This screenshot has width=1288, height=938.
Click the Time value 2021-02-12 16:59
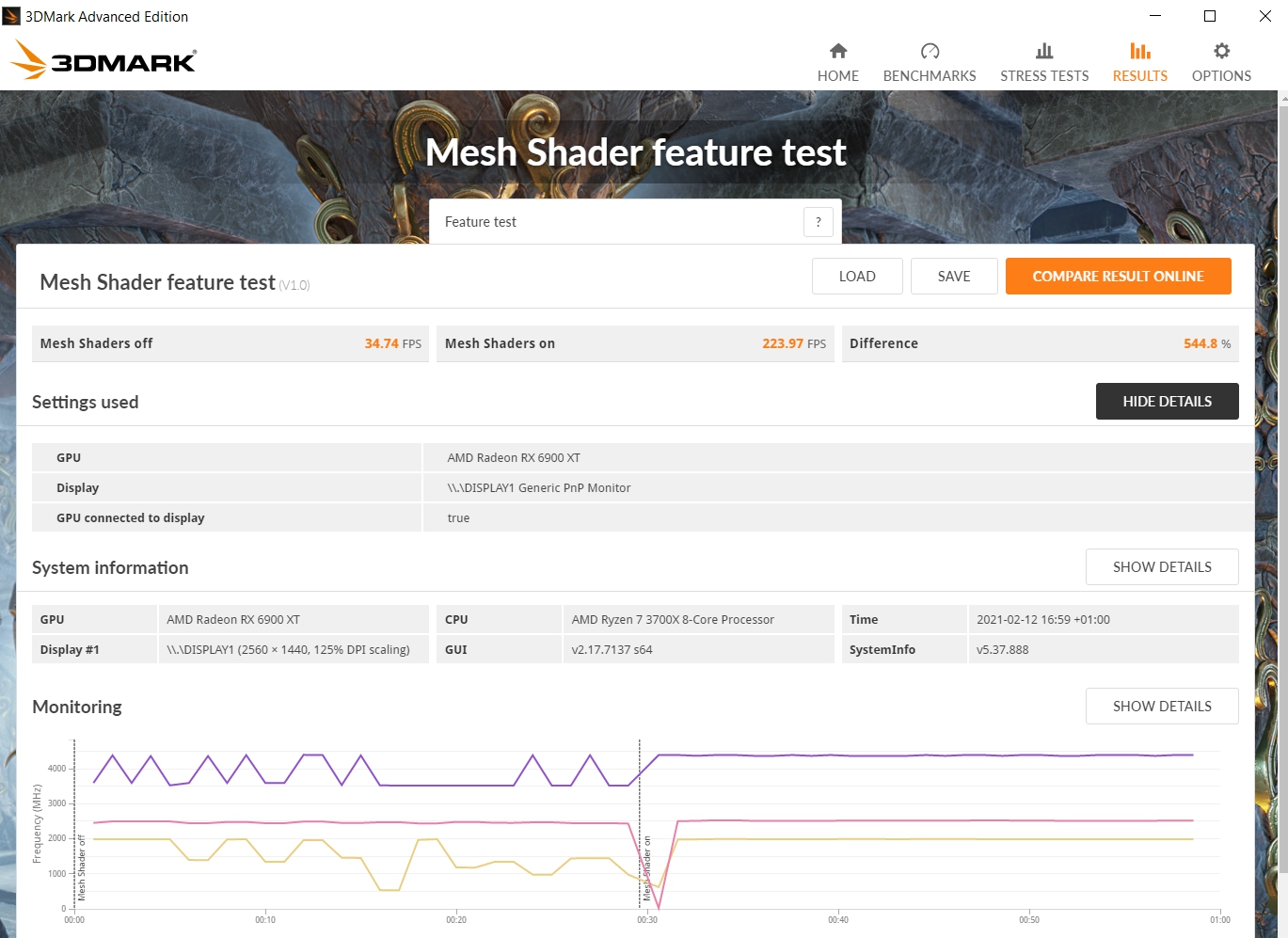coord(1043,619)
